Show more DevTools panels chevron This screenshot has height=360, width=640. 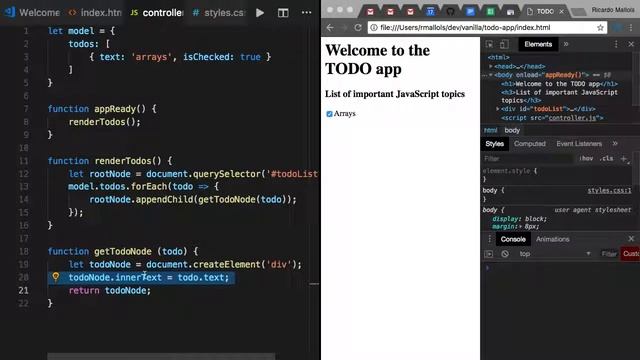point(566,44)
